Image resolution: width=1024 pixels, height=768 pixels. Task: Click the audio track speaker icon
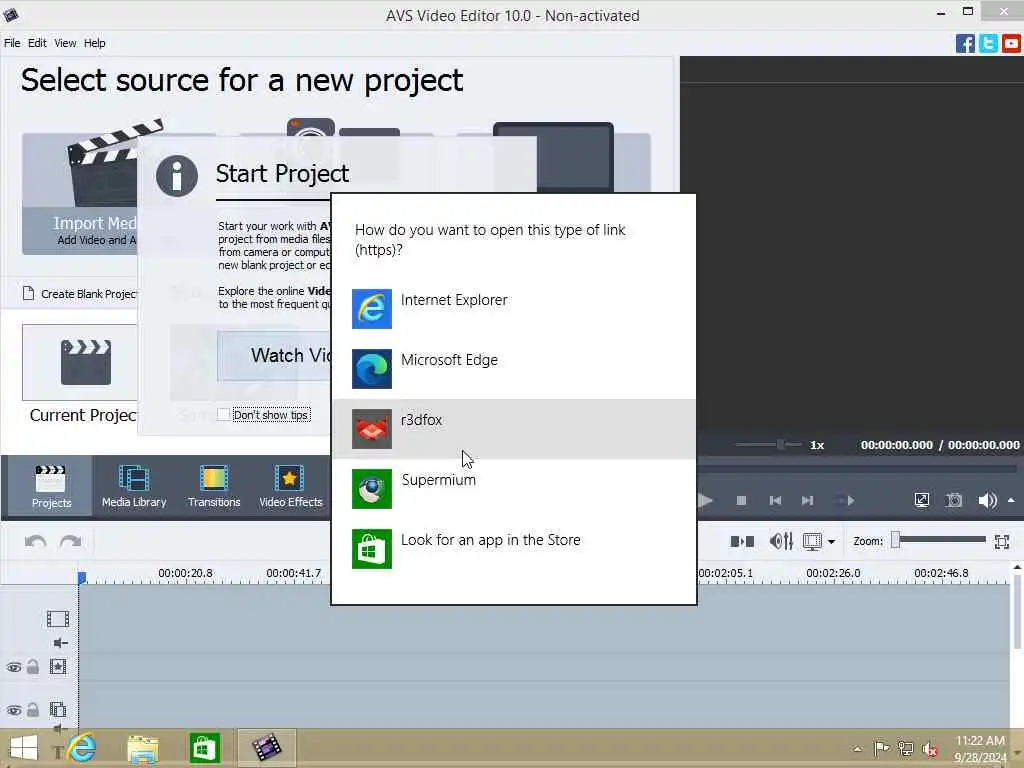click(60, 643)
